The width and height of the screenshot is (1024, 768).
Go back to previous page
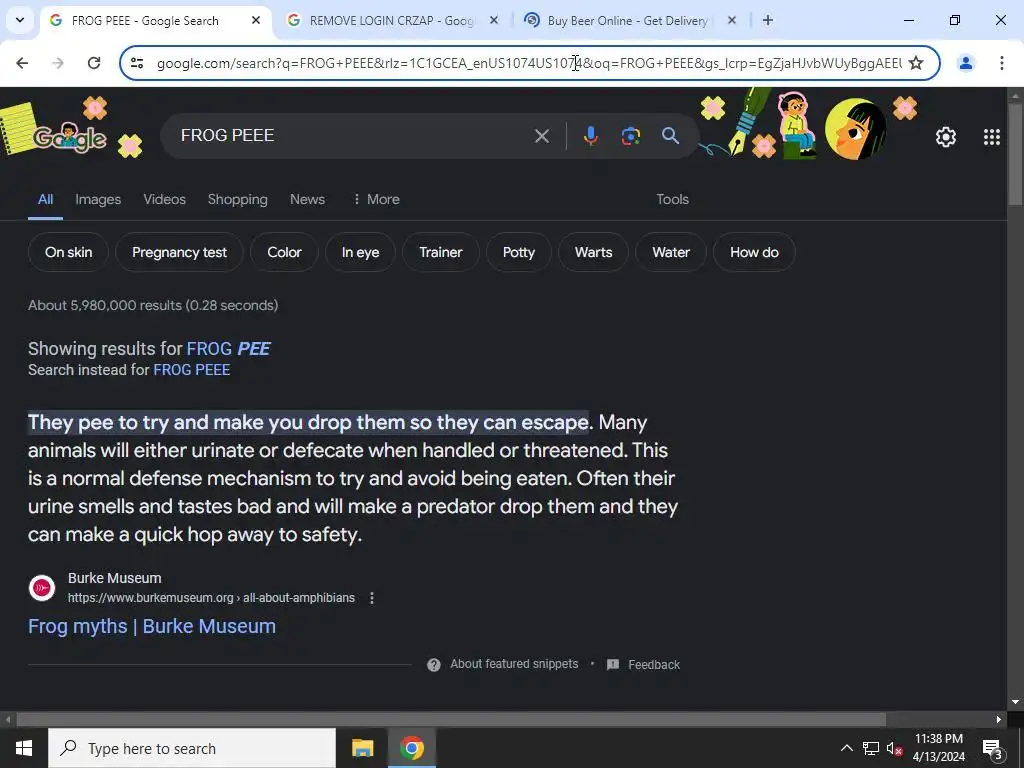click(22, 63)
